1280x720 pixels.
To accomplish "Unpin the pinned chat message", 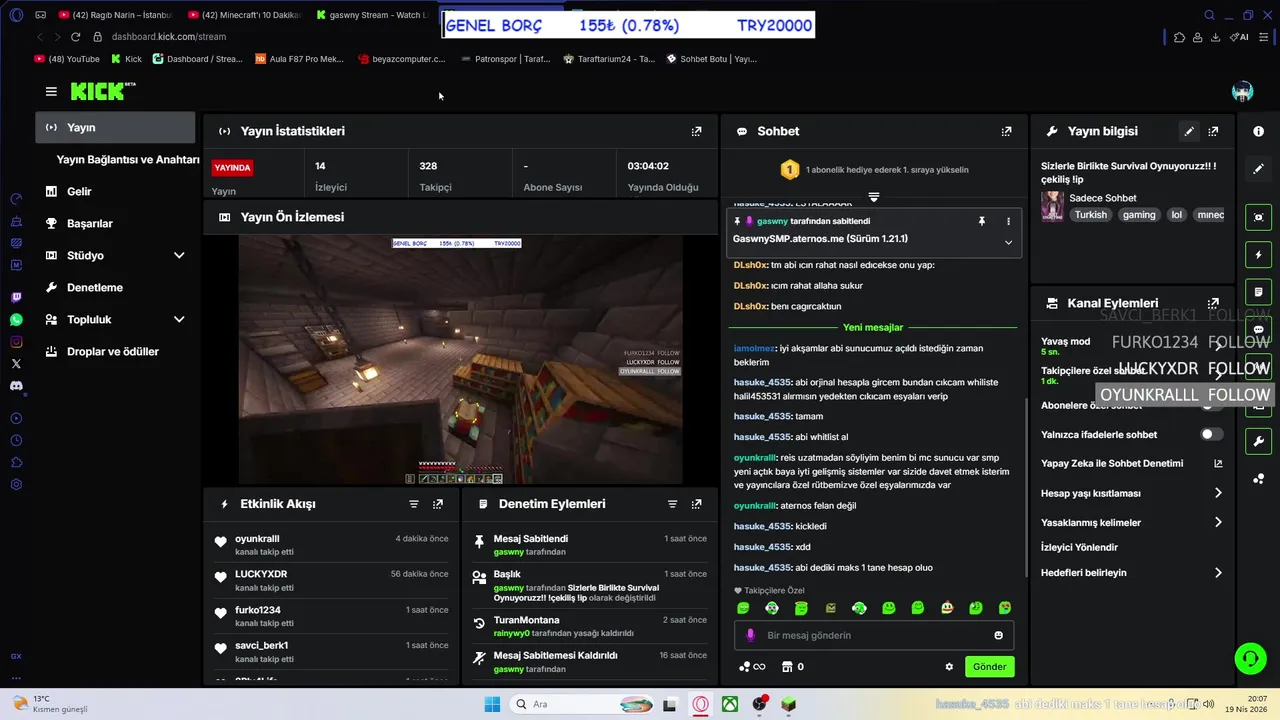I will coord(981,221).
